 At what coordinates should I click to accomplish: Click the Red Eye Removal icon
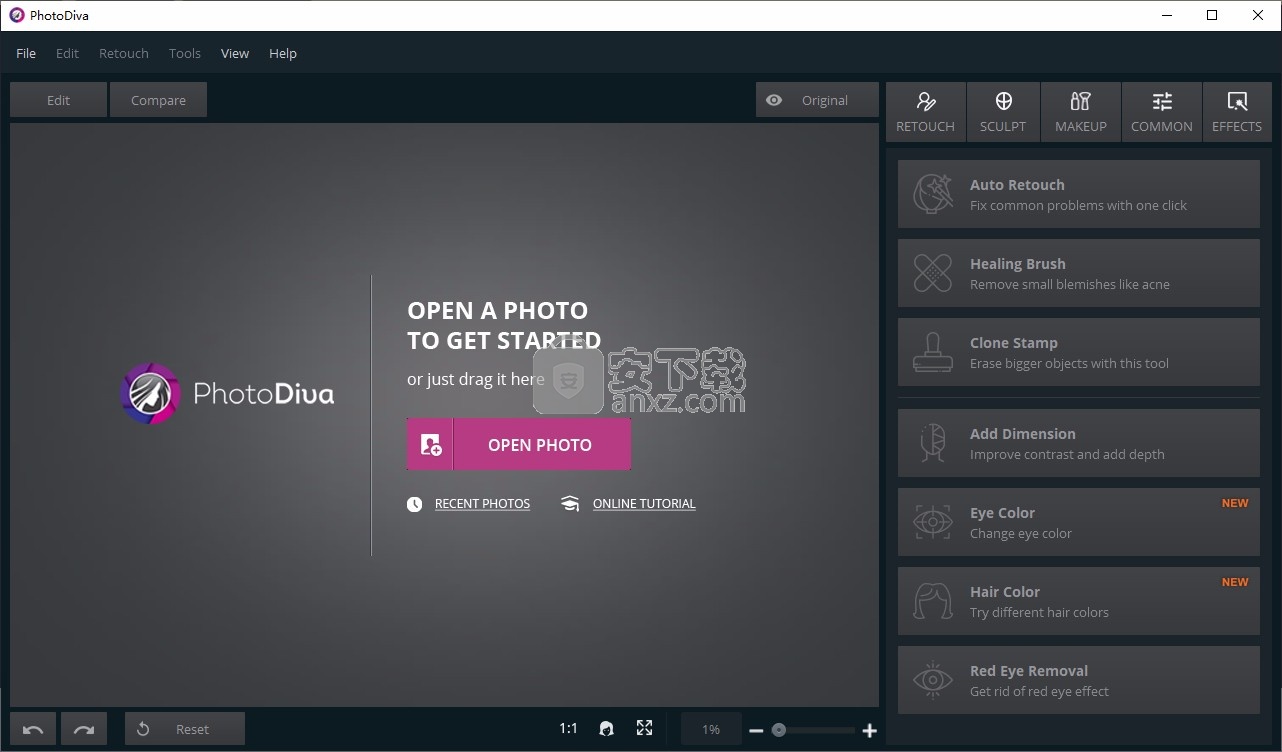pyautogui.click(x=932, y=680)
